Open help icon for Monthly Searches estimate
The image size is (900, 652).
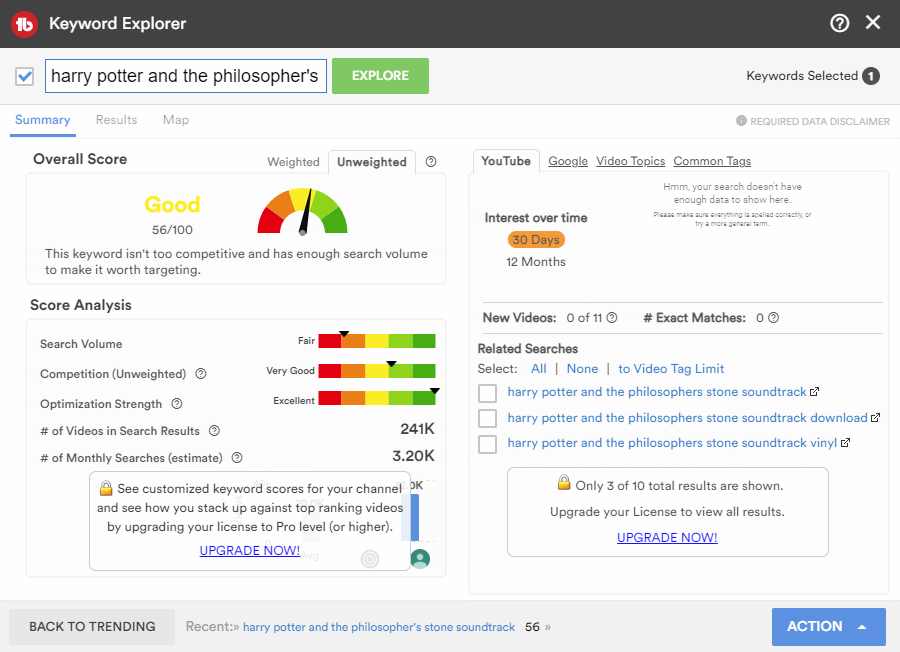[236, 457]
